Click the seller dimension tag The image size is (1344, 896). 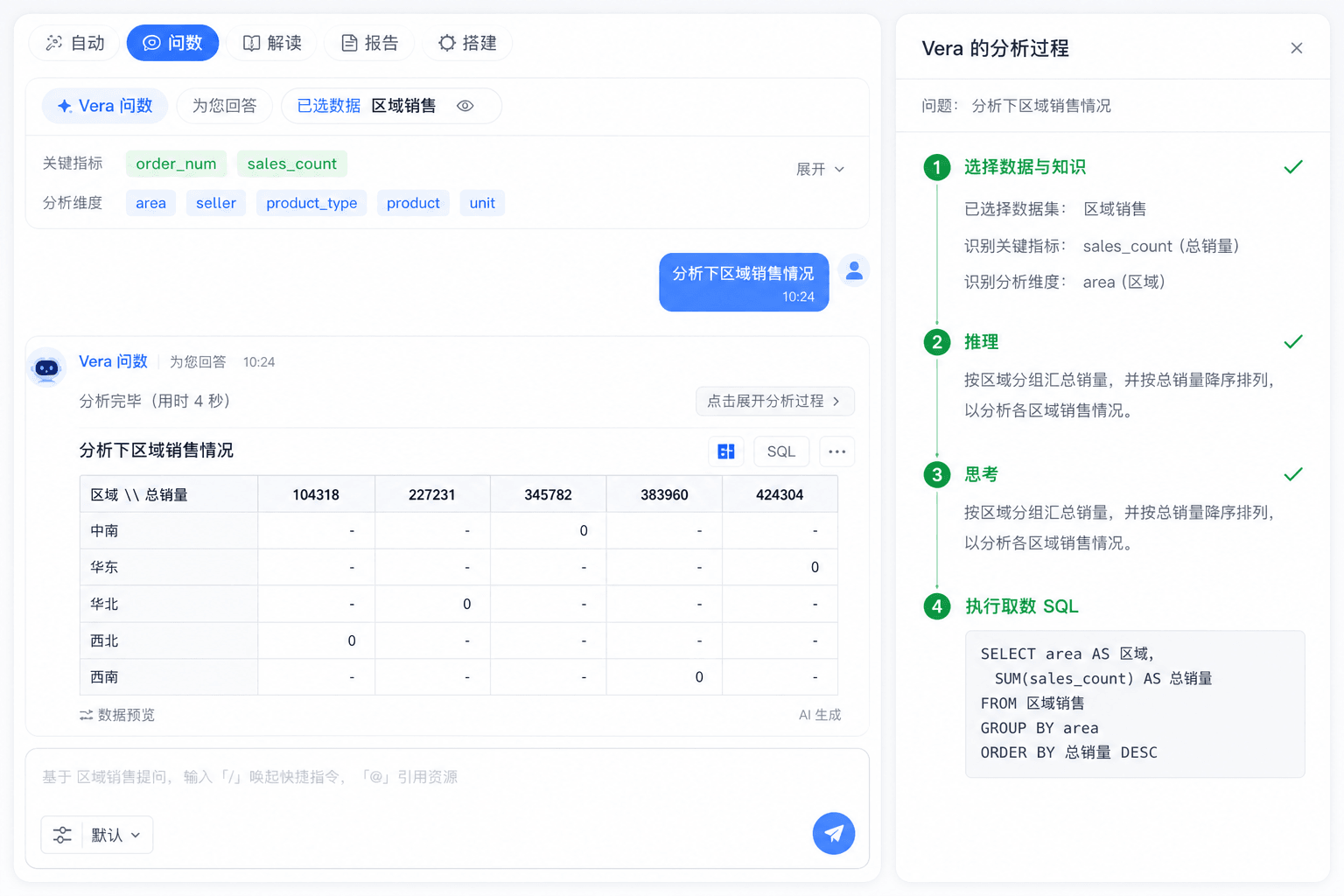[216, 203]
